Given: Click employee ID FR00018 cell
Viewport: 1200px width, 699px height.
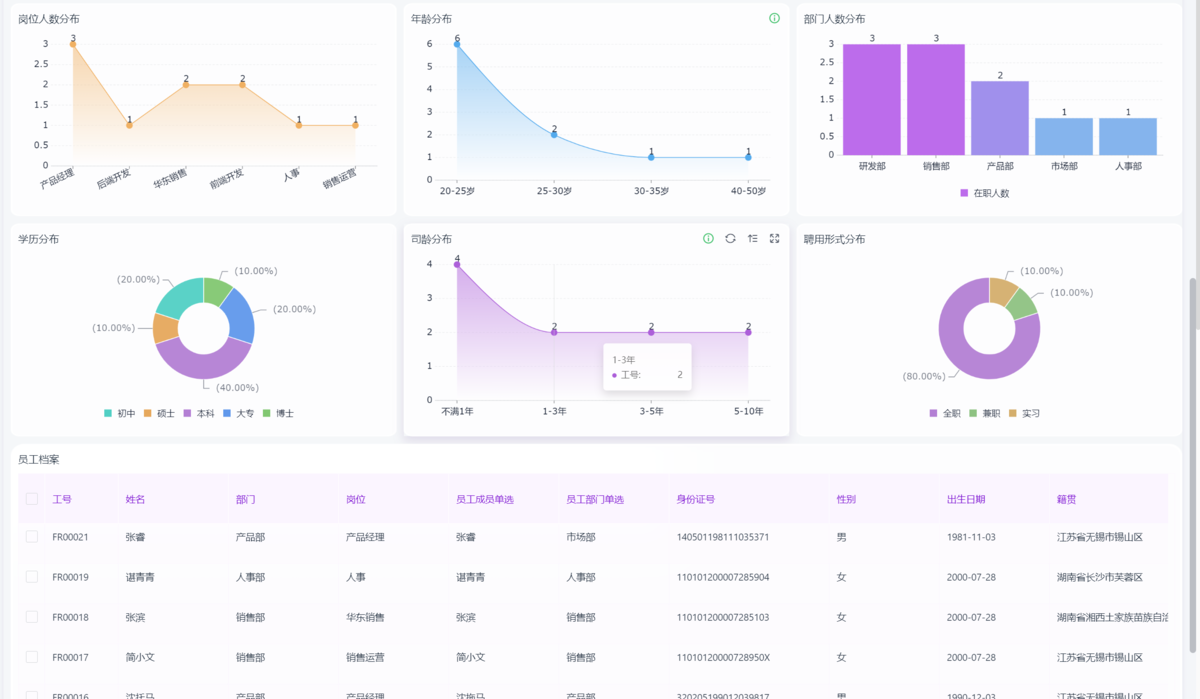Looking at the screenshot, I should (70, 617).
